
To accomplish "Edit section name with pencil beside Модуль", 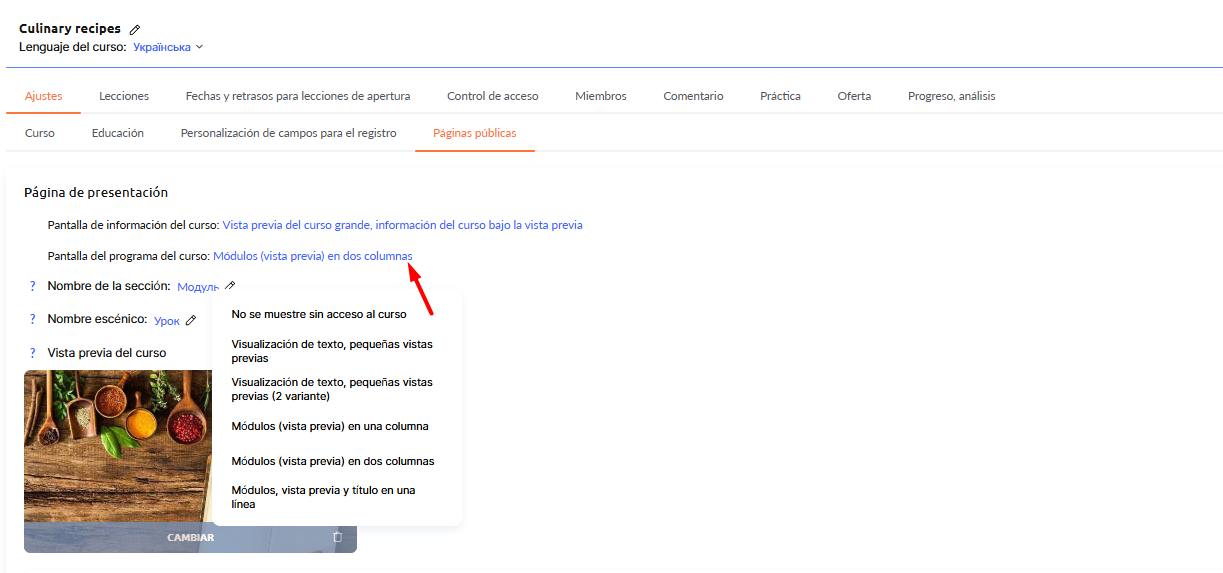I will tap(230, 286).
